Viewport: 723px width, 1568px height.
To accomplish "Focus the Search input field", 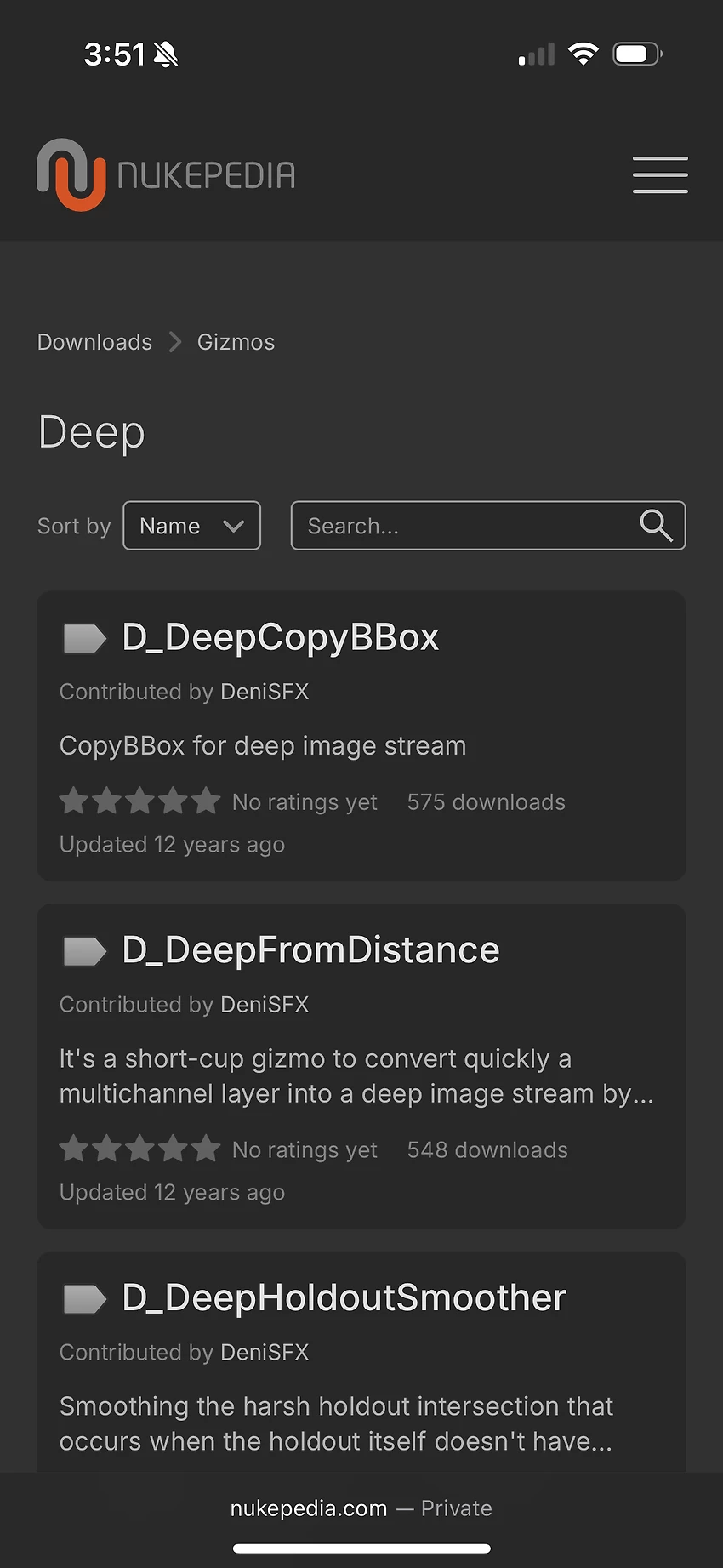I will pyautogui.click(x=464, y=526).
